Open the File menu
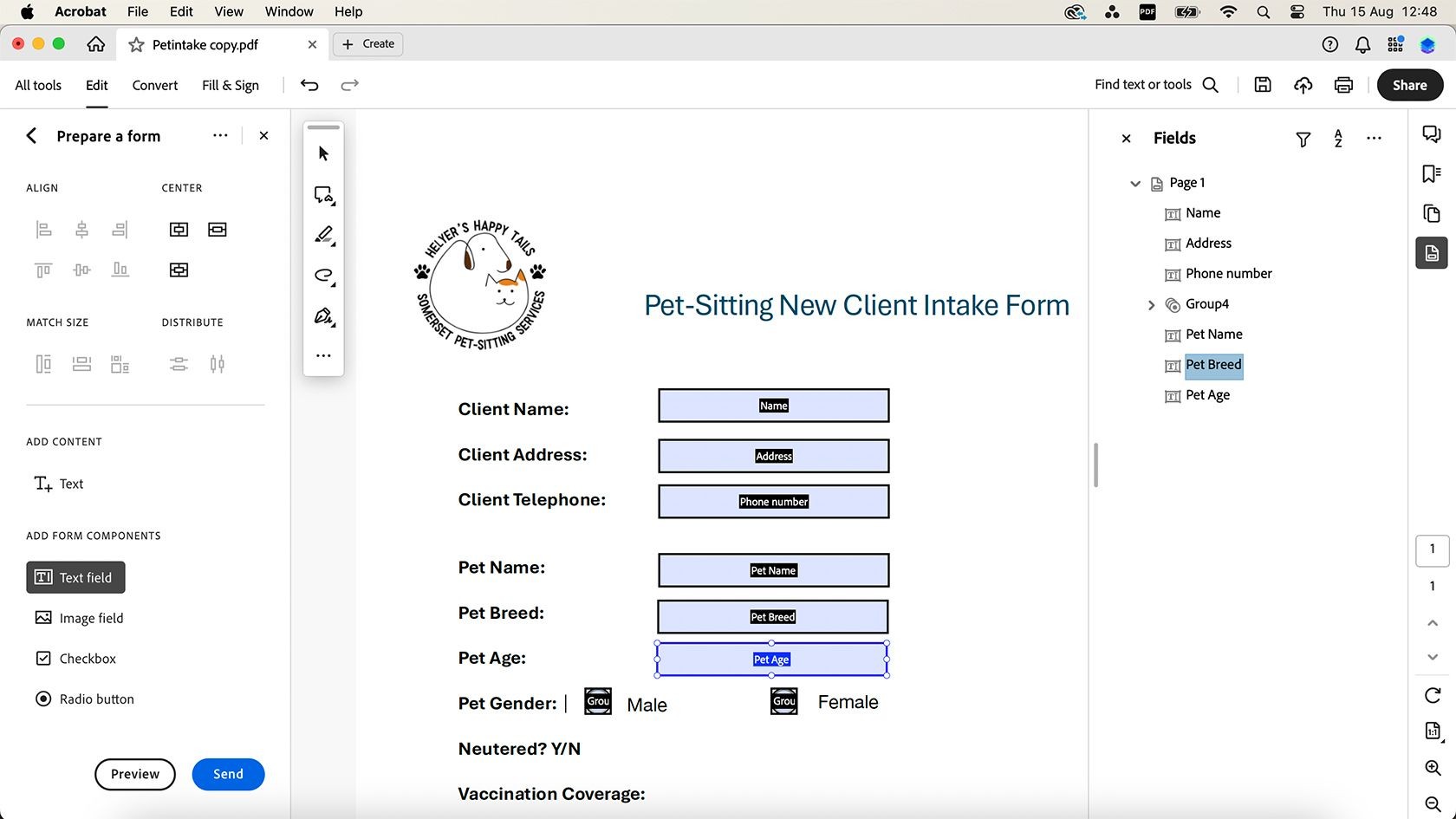 (137, 11)
